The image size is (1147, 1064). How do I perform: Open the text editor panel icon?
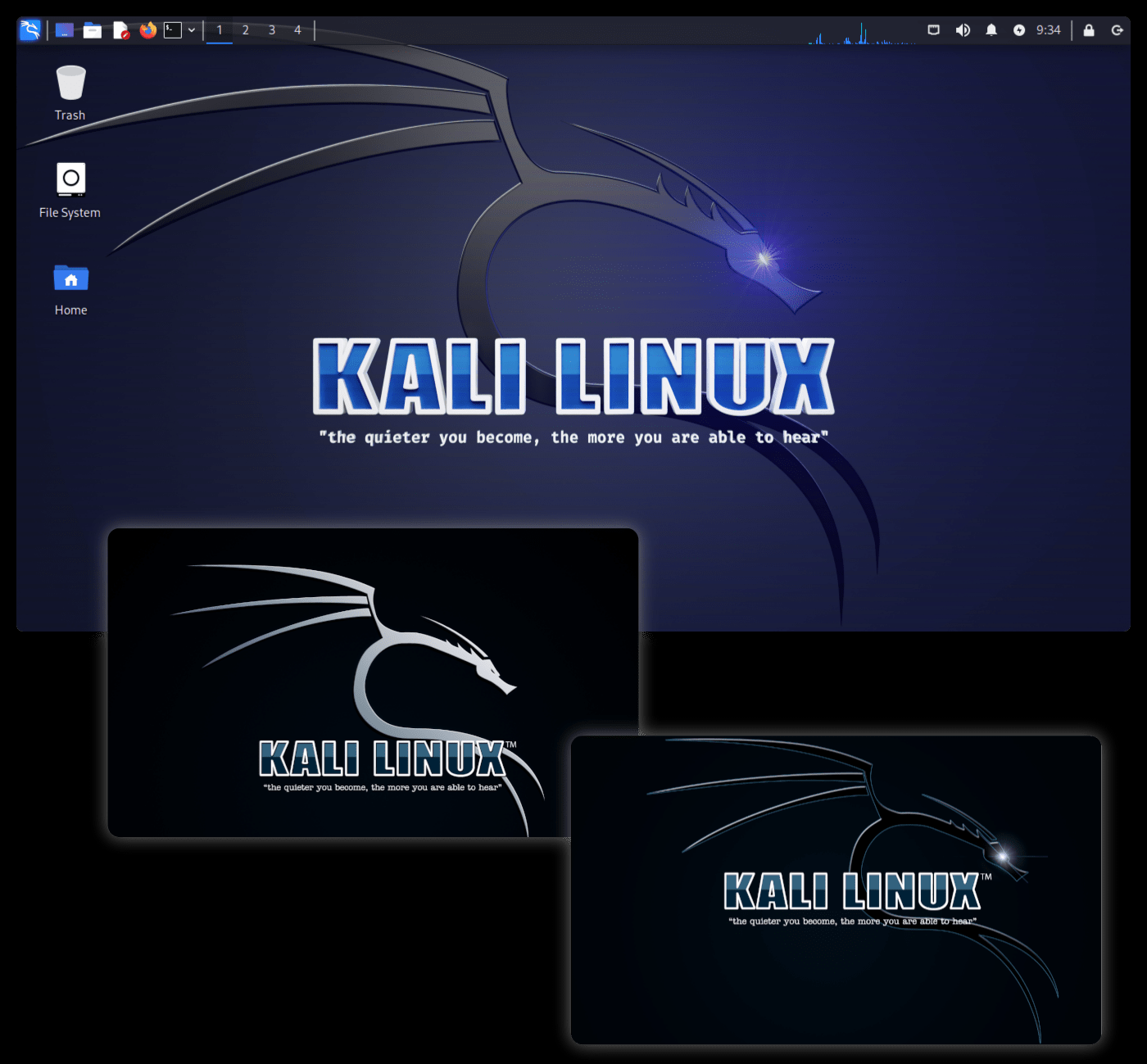(120, 29)
